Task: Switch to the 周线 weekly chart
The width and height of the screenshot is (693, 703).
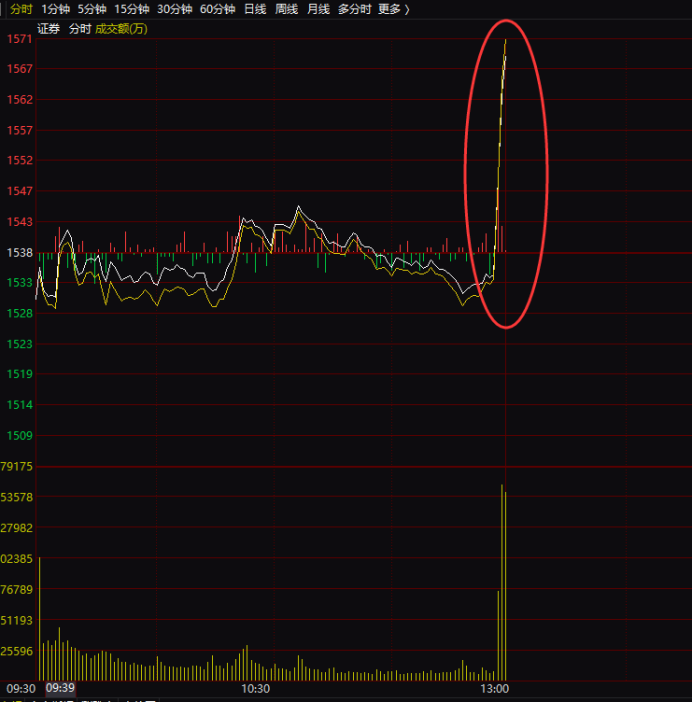Action: click(x=287, y=9)
